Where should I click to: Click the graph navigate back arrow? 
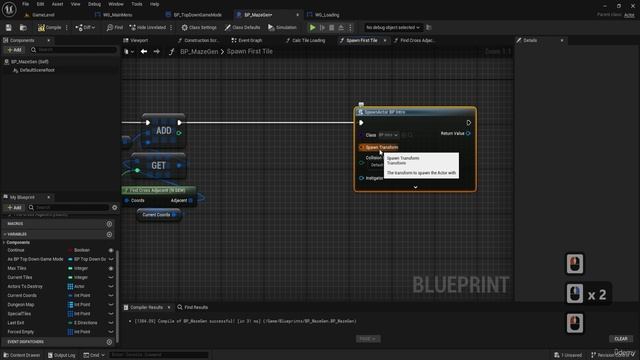pyautogui.click(x=144, y=51)
